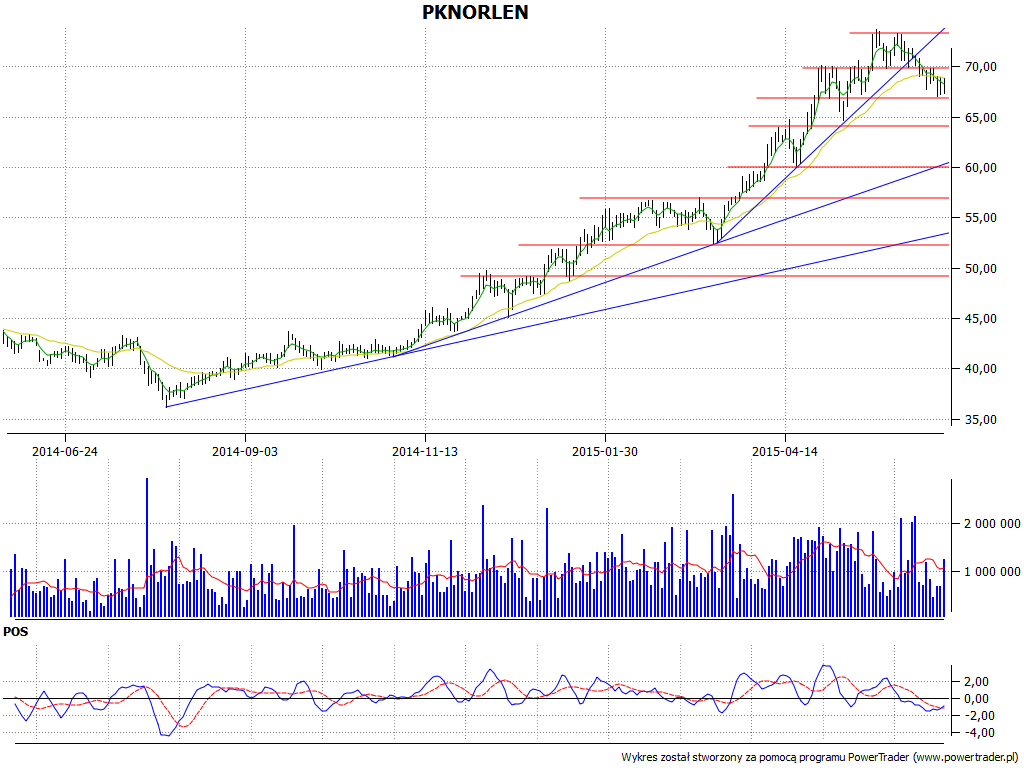Select the 1 000 000 volume axis label

(992, 572)
